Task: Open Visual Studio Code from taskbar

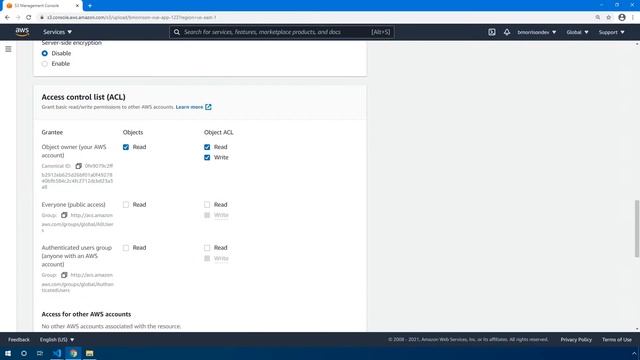Action: click(x=57, y=353)
